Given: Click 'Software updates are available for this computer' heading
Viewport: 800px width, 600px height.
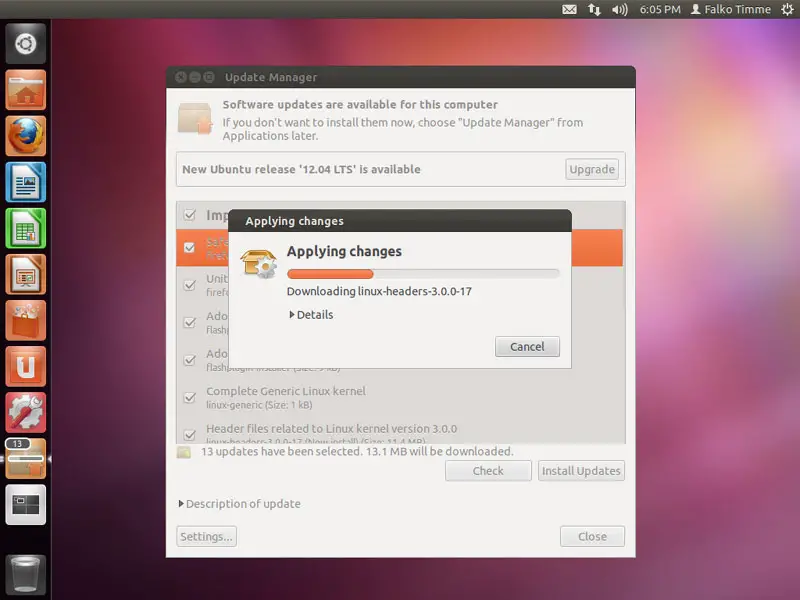Looking at the screenshot, I should pyautogui.click(x=360, y=105).
